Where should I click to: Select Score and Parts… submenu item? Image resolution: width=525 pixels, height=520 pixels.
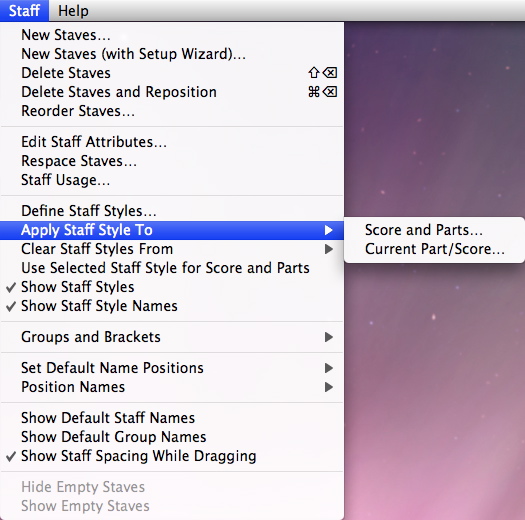pyautogui.click(x=434, y=230)
